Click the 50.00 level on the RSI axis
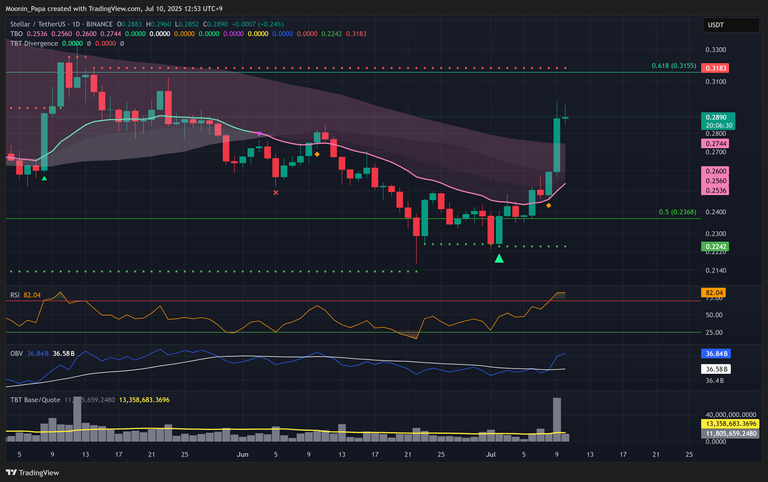This screenshot has width=768, height=482. click(714, 315)
